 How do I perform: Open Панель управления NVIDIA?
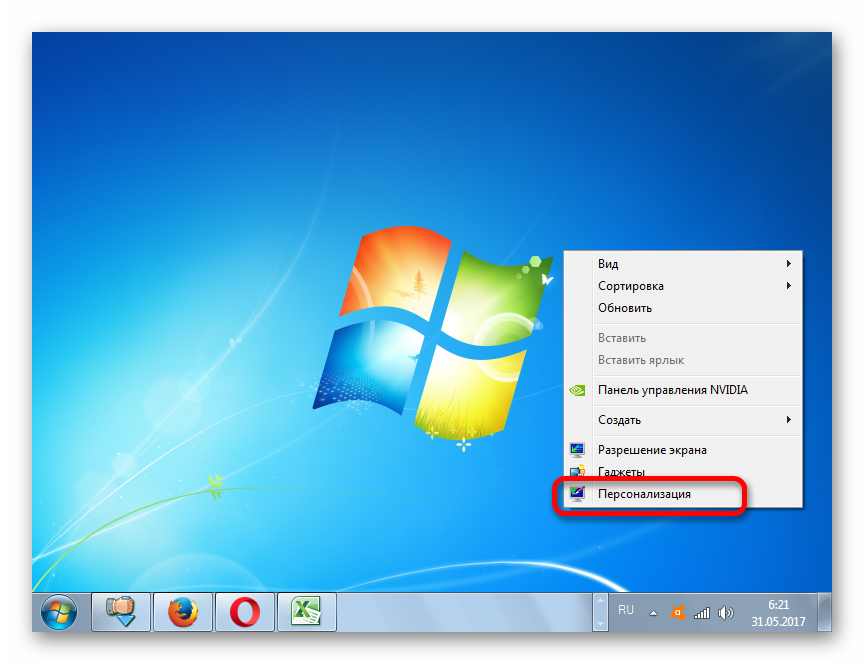pos(672,390)
